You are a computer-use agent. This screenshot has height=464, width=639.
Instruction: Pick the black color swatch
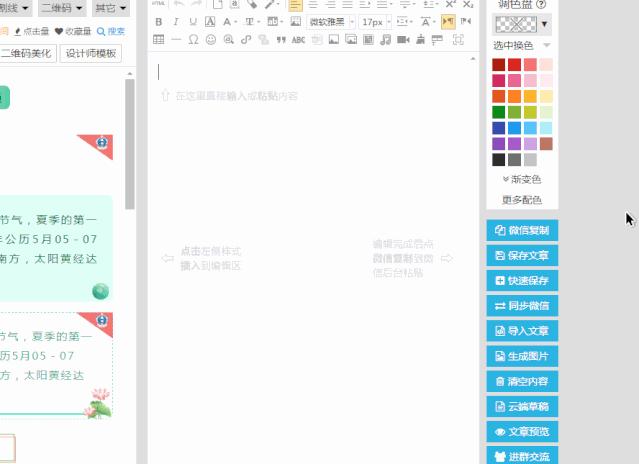point(498,160)
